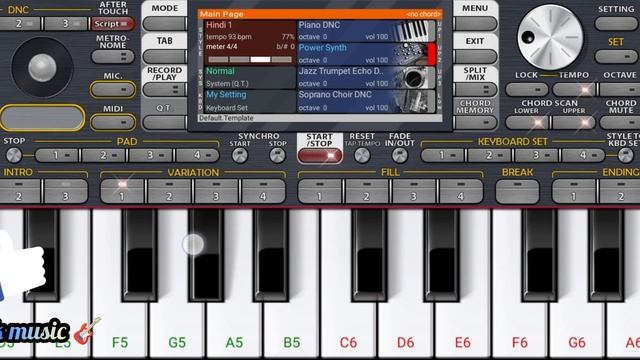This screenshot has width=640, height=360.
Task: Select VARIATION 3
Action: click(216, 191)
